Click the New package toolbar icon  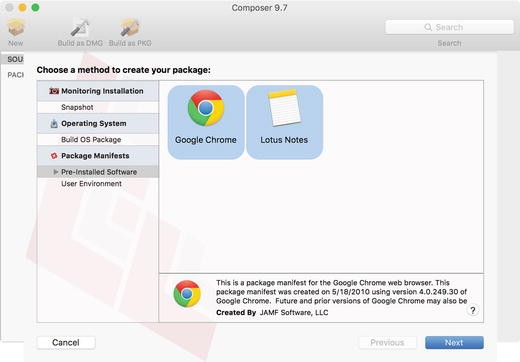click(x=16, y=28)
